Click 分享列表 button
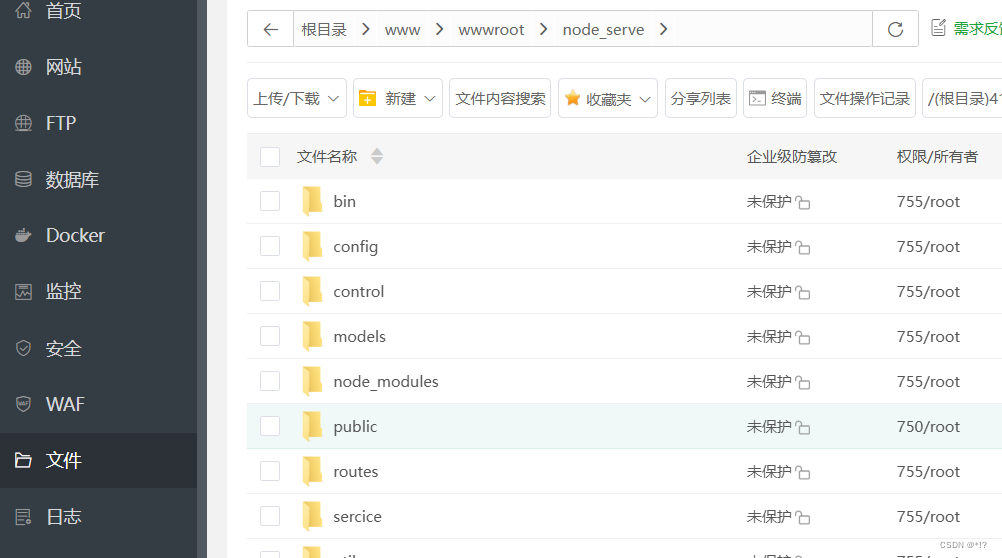The image size is (1002, 558). pyautogui.click(x=700, y=98)
